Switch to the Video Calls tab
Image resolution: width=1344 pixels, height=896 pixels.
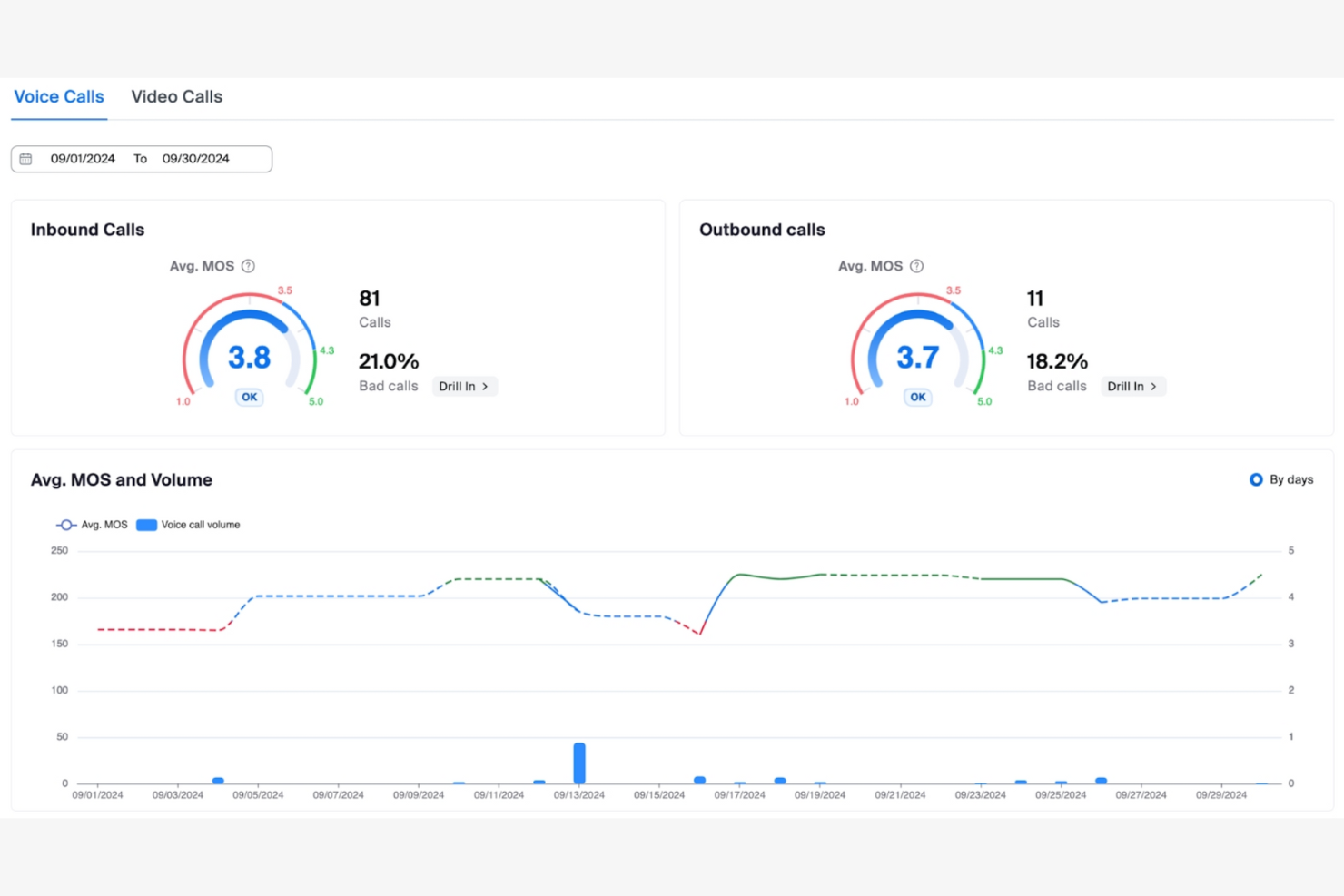(x=176, y=97)
